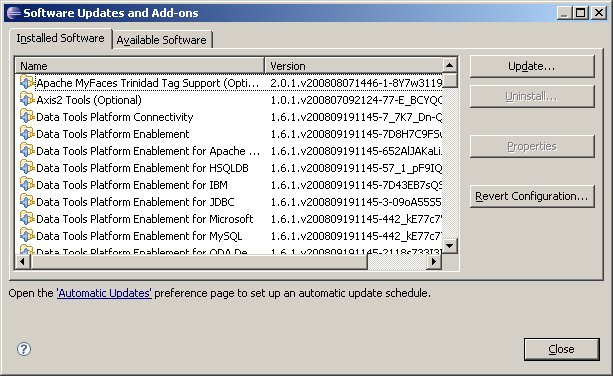This screenshot has height=376, width=613.
Task: Click version 2.0.1.v200808071446 cell
Action: [356, 83]
